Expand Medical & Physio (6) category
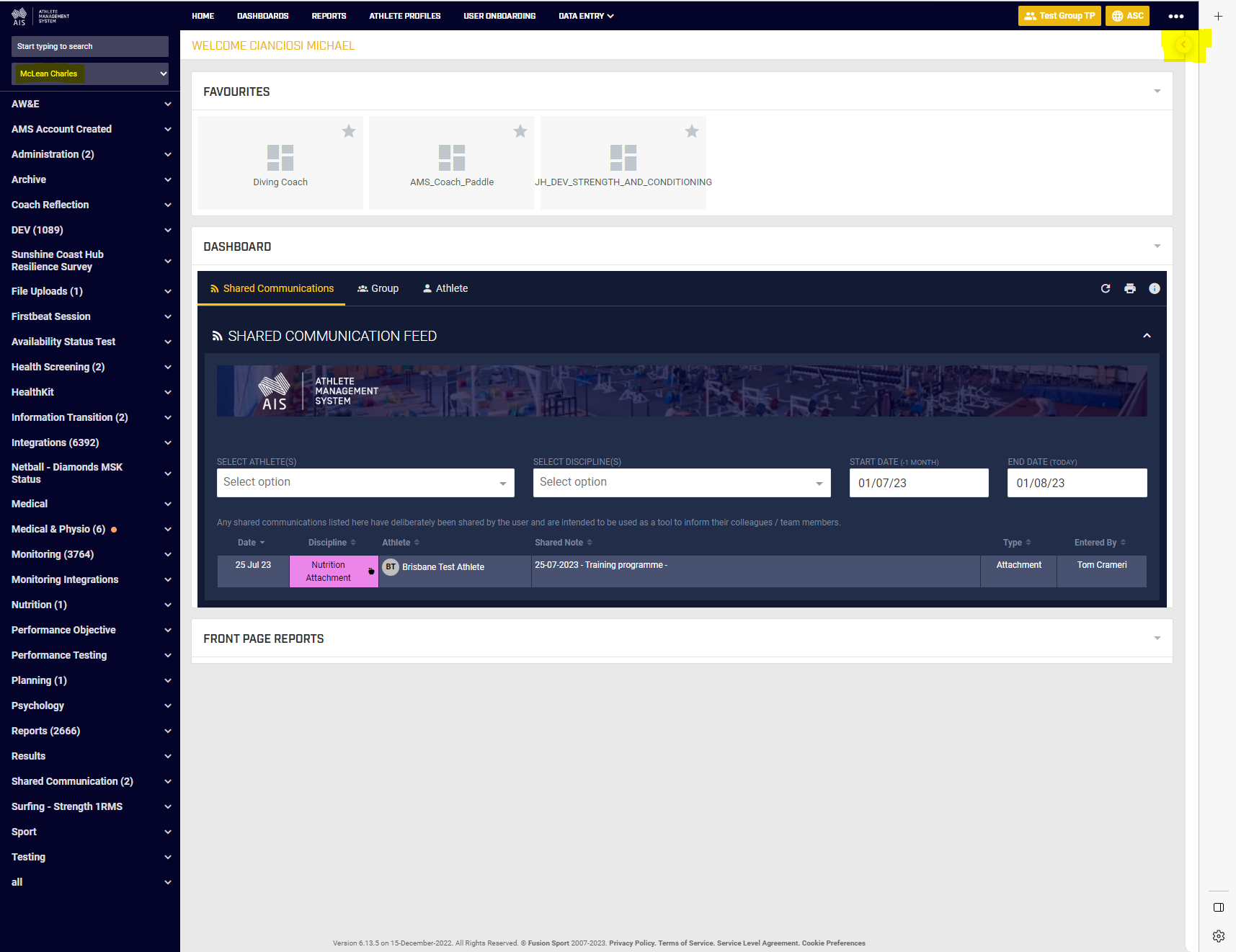This screenshot has height=952, width=1236. pyautogui.click(x=90, y=529)
